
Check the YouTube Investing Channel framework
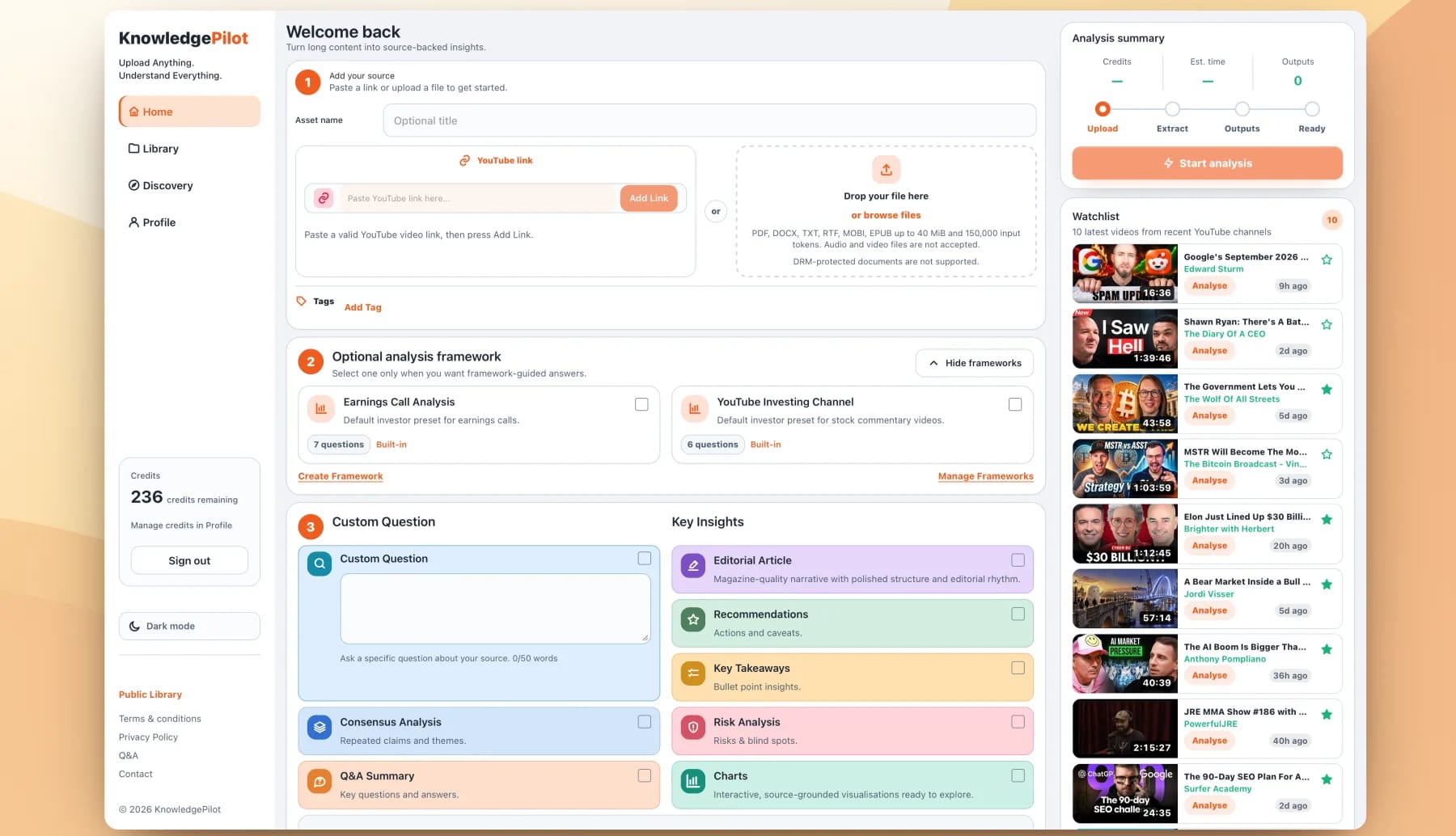[x=1015, y=404]
